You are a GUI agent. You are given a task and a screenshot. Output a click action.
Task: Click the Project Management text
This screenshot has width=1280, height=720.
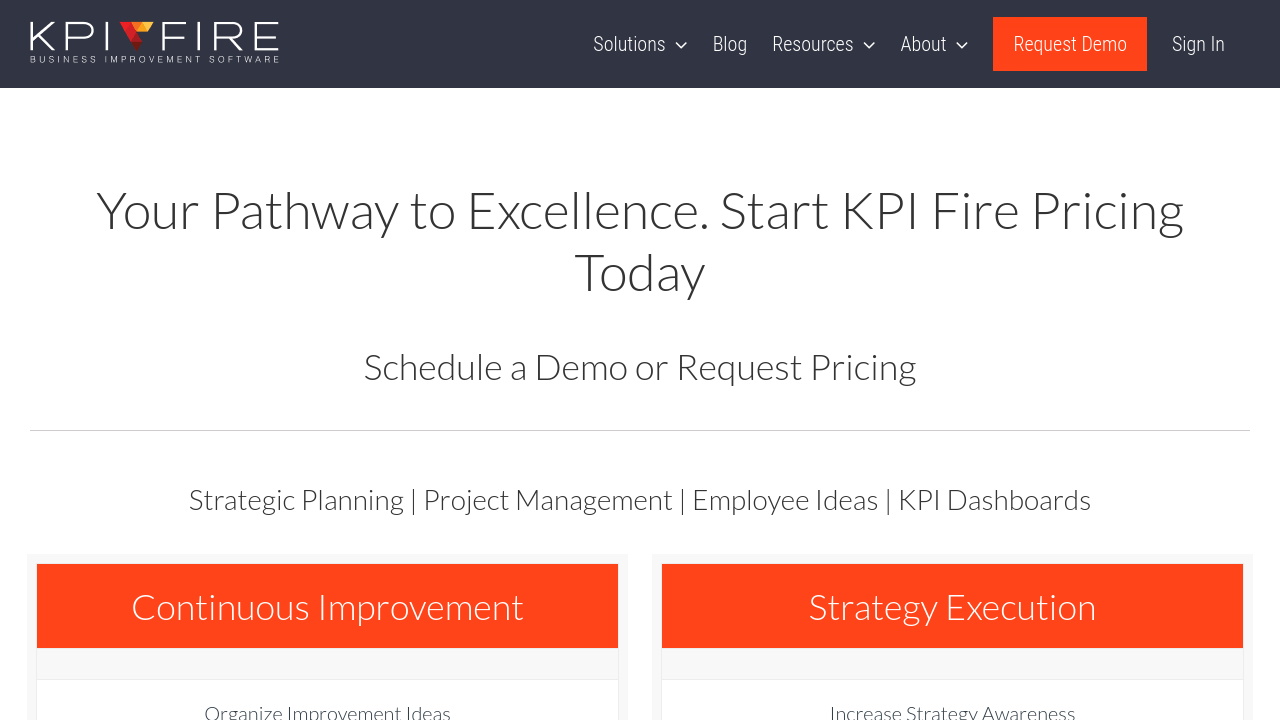point(548,500)
